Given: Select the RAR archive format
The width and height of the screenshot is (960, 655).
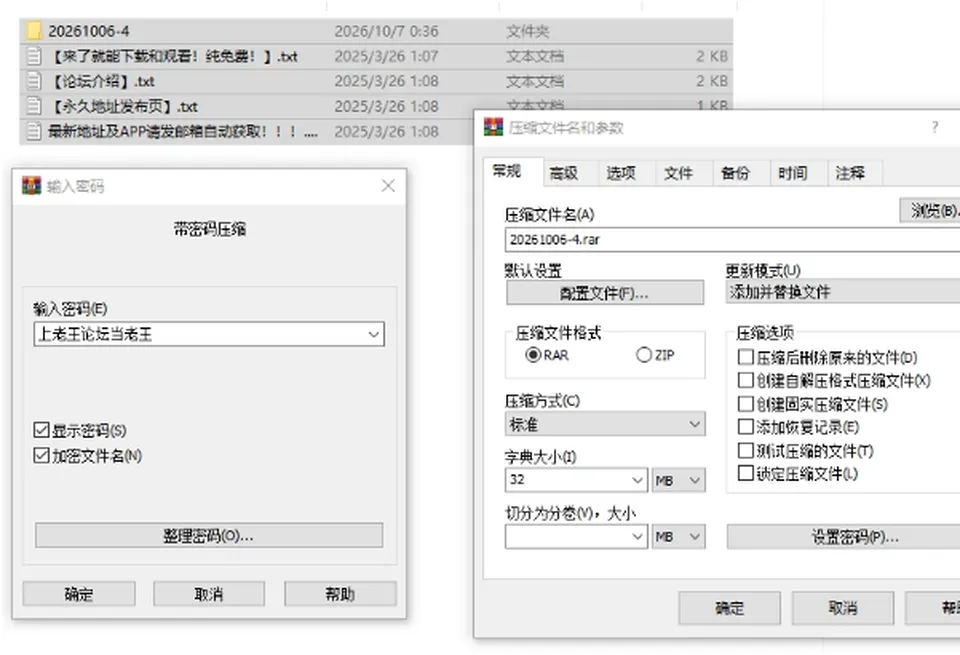Looking at the screenshot, I should point(533,354).
